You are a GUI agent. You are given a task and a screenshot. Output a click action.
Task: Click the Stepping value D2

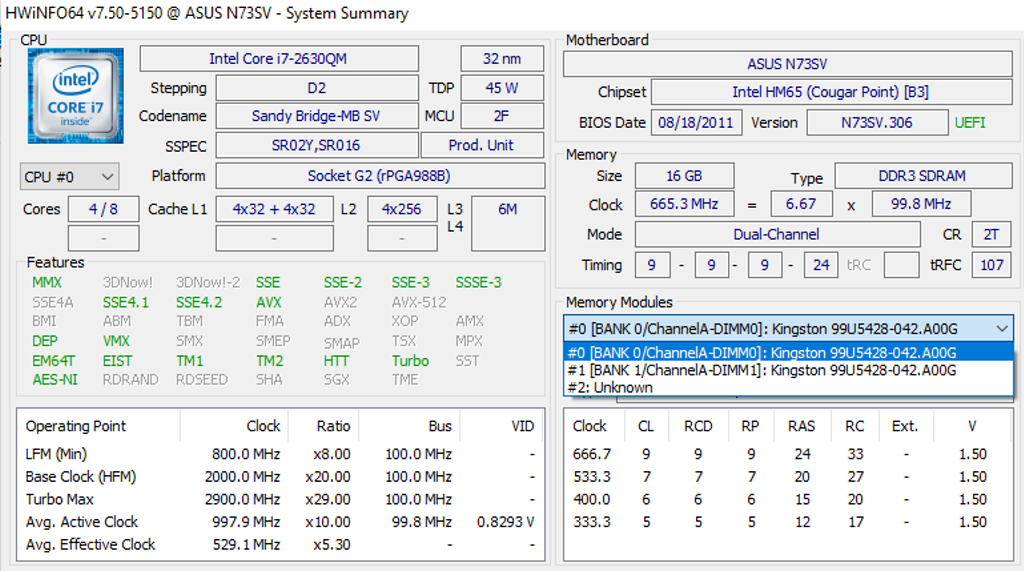pos(317,88)
